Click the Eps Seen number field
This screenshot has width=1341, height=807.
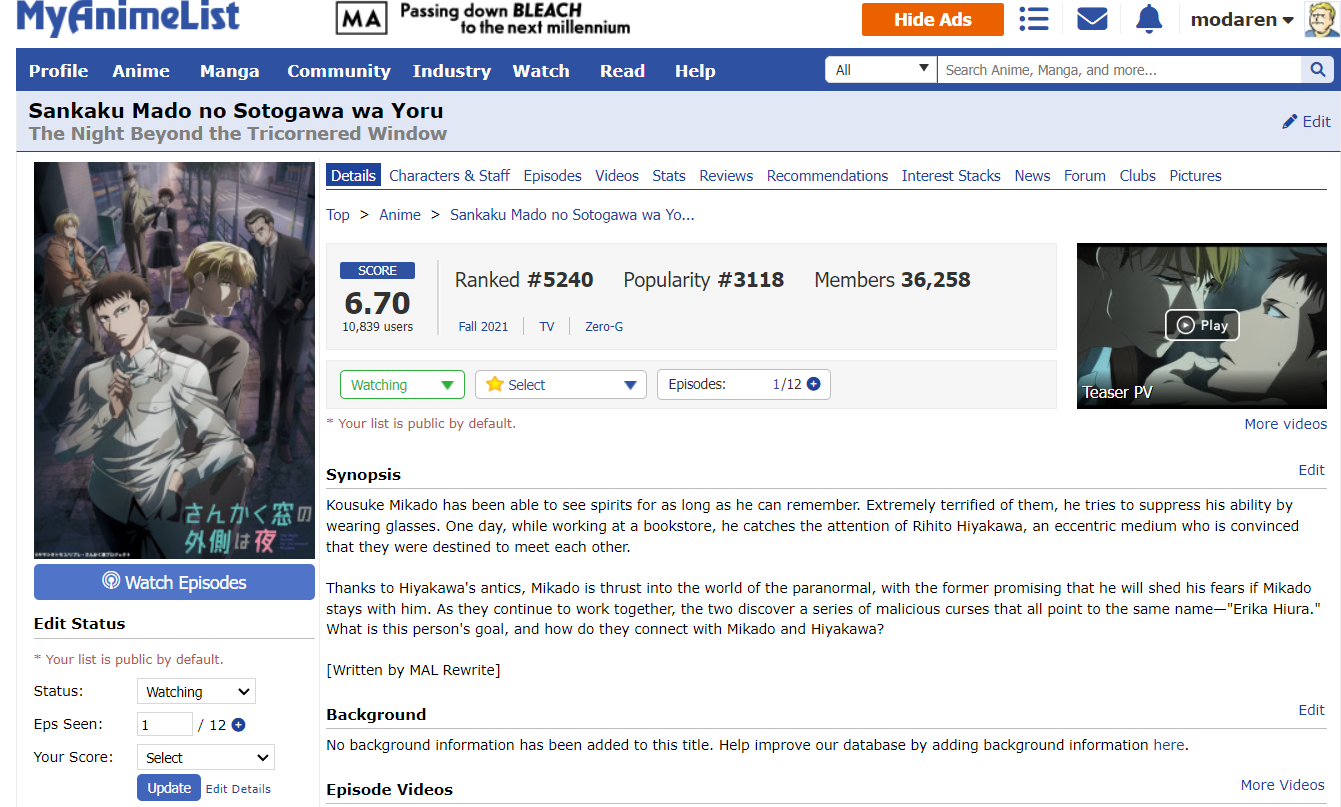(165, 725)
